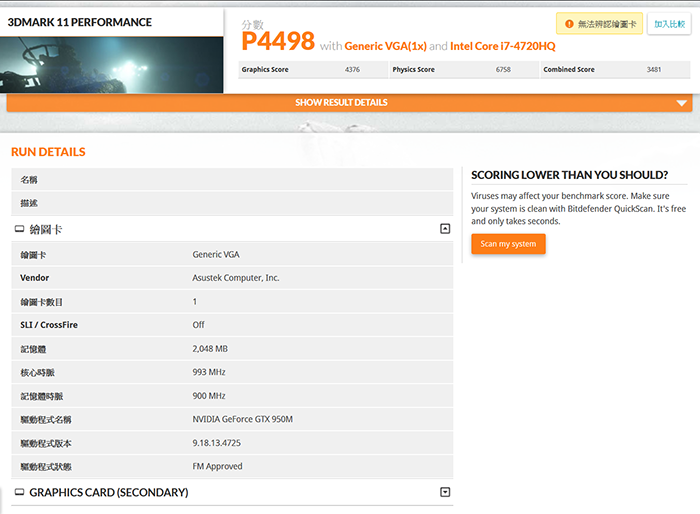700x514 pixels.
Task: Select NVIDIA GeForce GTX 950M driver name
Action: 242,419
